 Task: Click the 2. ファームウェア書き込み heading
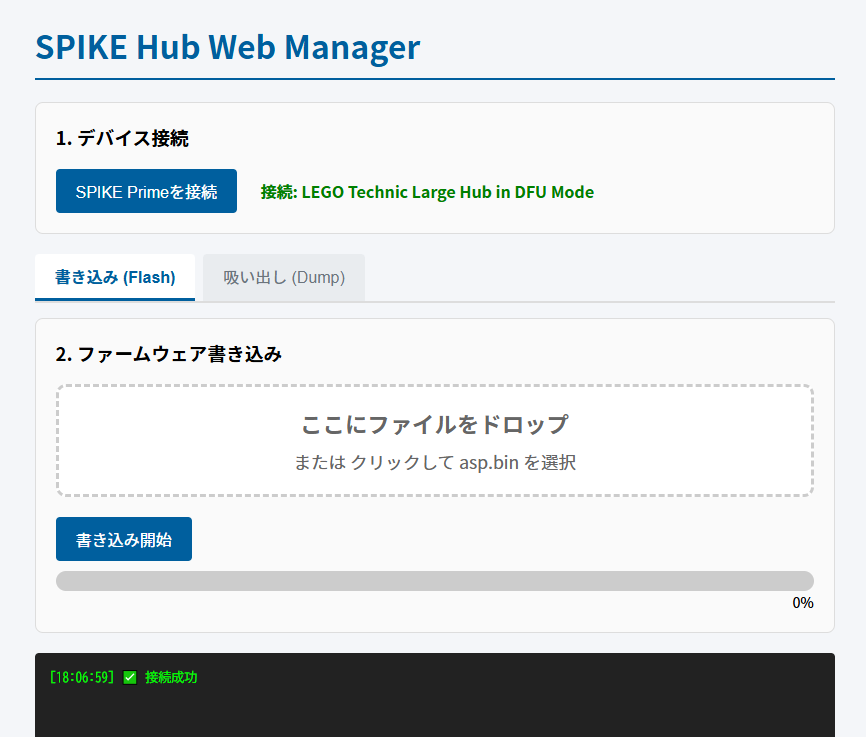pyautogui.click(x=169, y=354)
